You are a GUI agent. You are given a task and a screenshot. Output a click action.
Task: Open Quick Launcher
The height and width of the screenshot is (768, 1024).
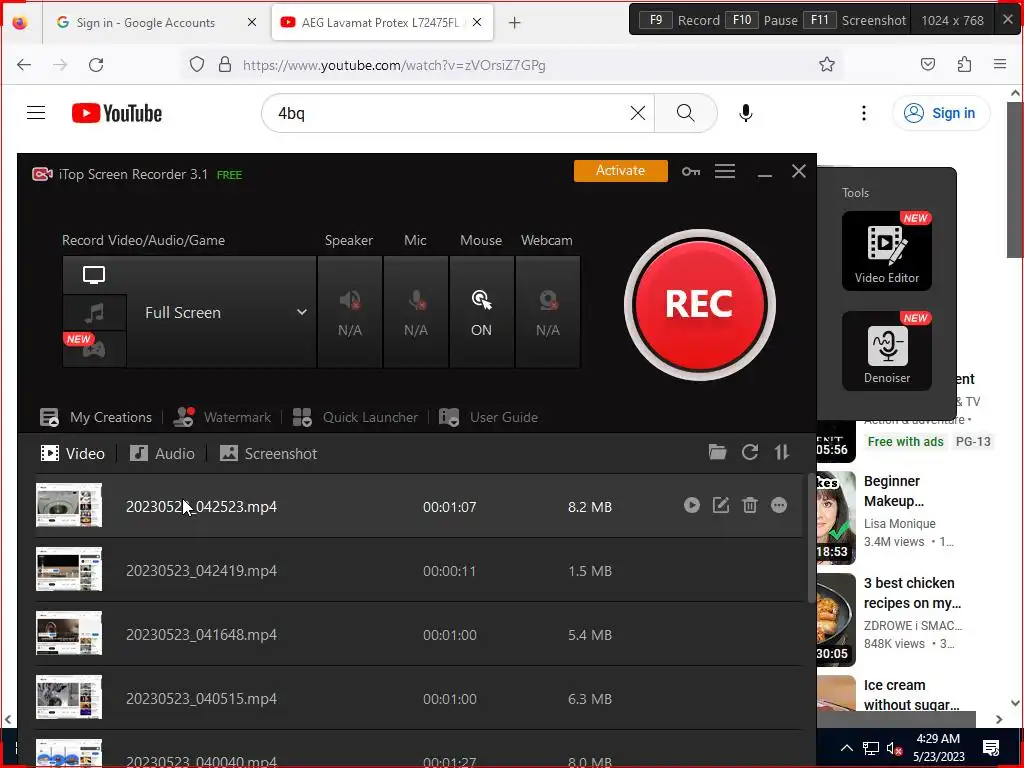355,417
